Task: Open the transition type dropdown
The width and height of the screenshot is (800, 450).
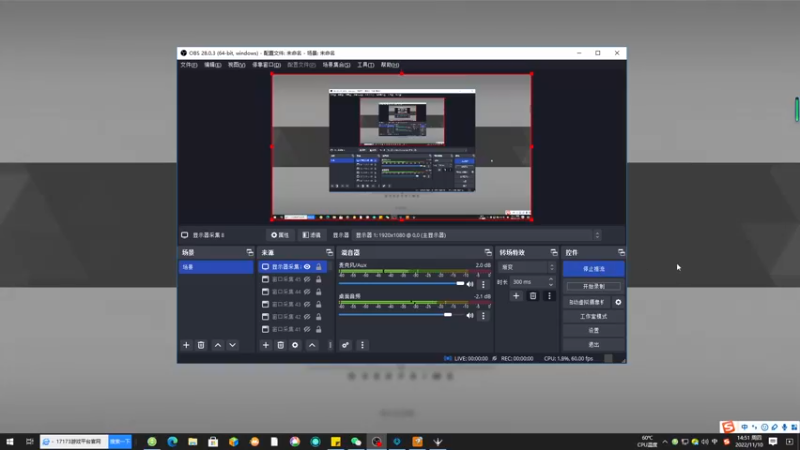Action: pyautogui.click(x=527, y=267)
